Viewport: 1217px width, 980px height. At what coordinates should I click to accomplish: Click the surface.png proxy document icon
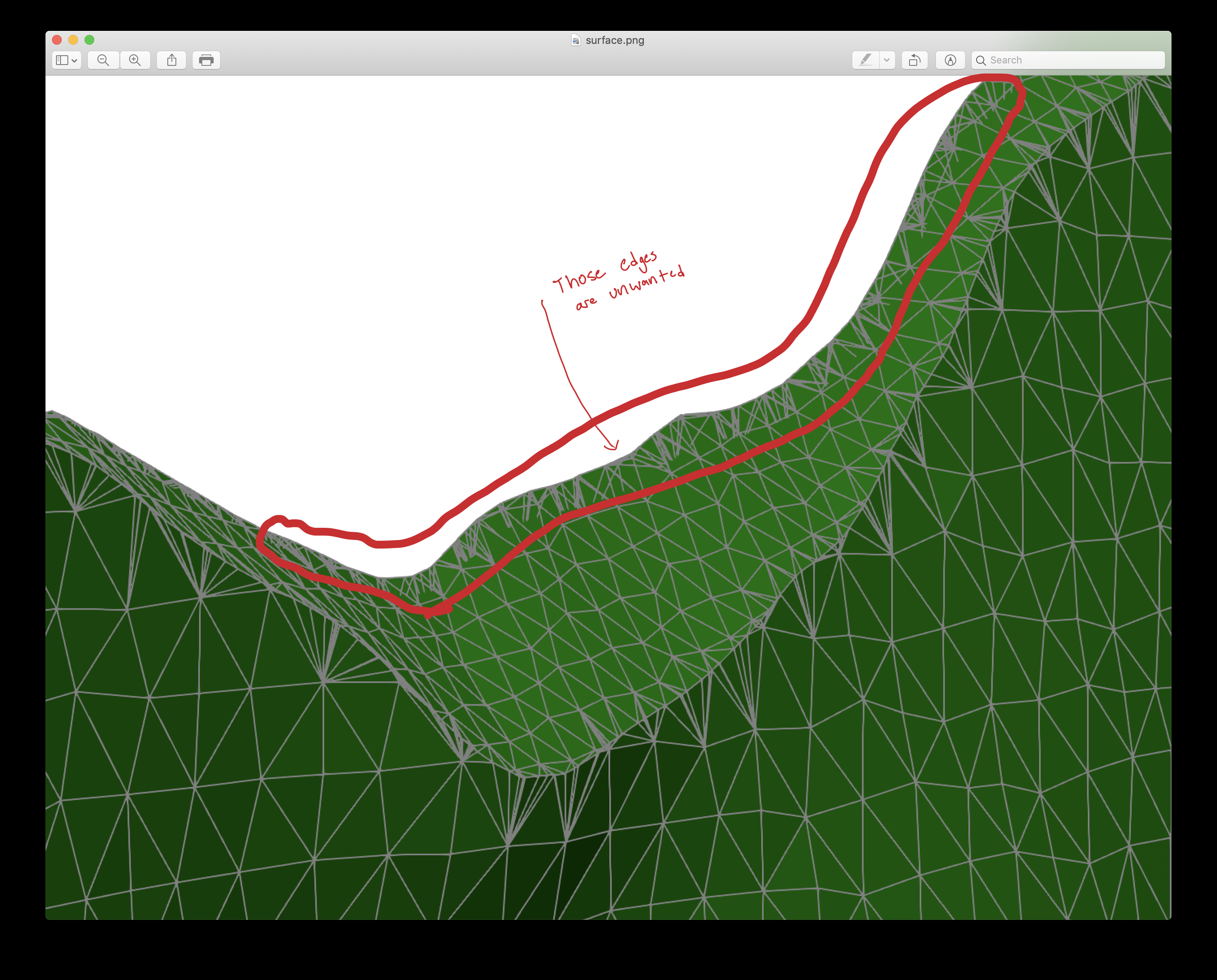(x=575, y=40)
